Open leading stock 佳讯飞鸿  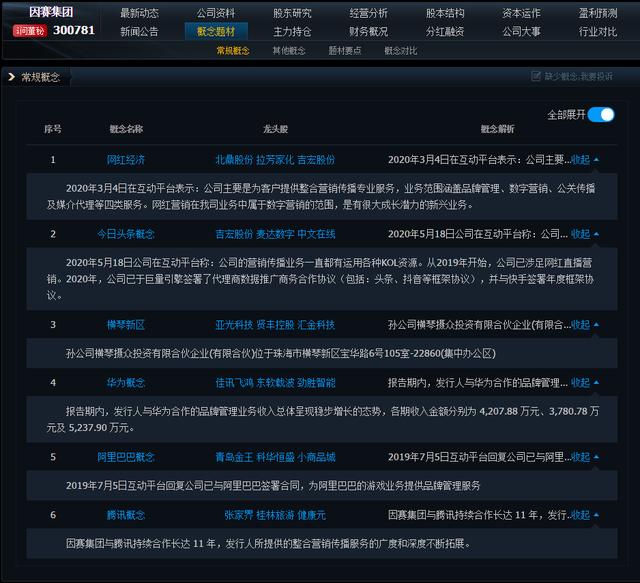click(234, 383)
